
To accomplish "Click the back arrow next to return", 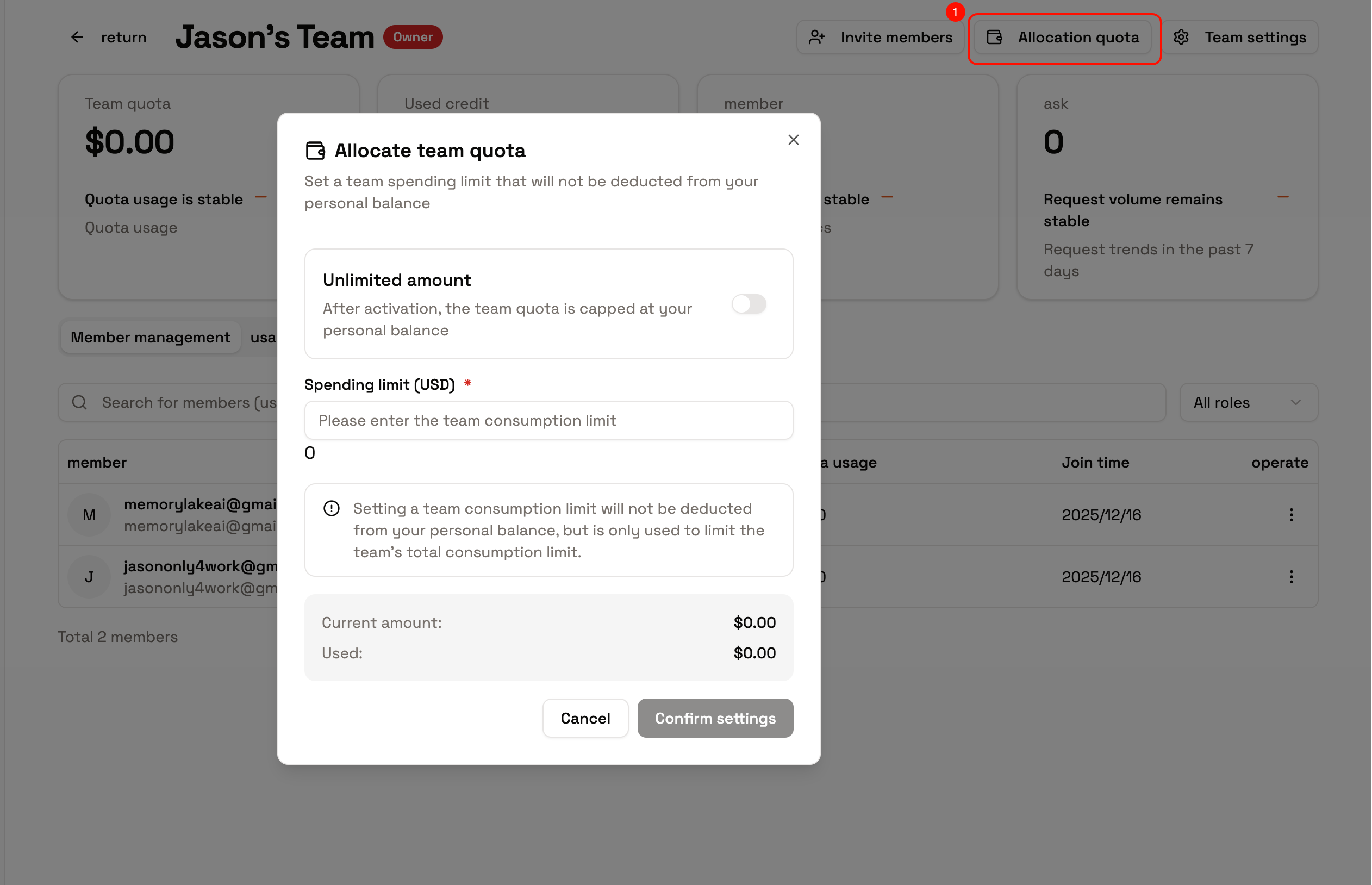I will [x=77, y=37].
